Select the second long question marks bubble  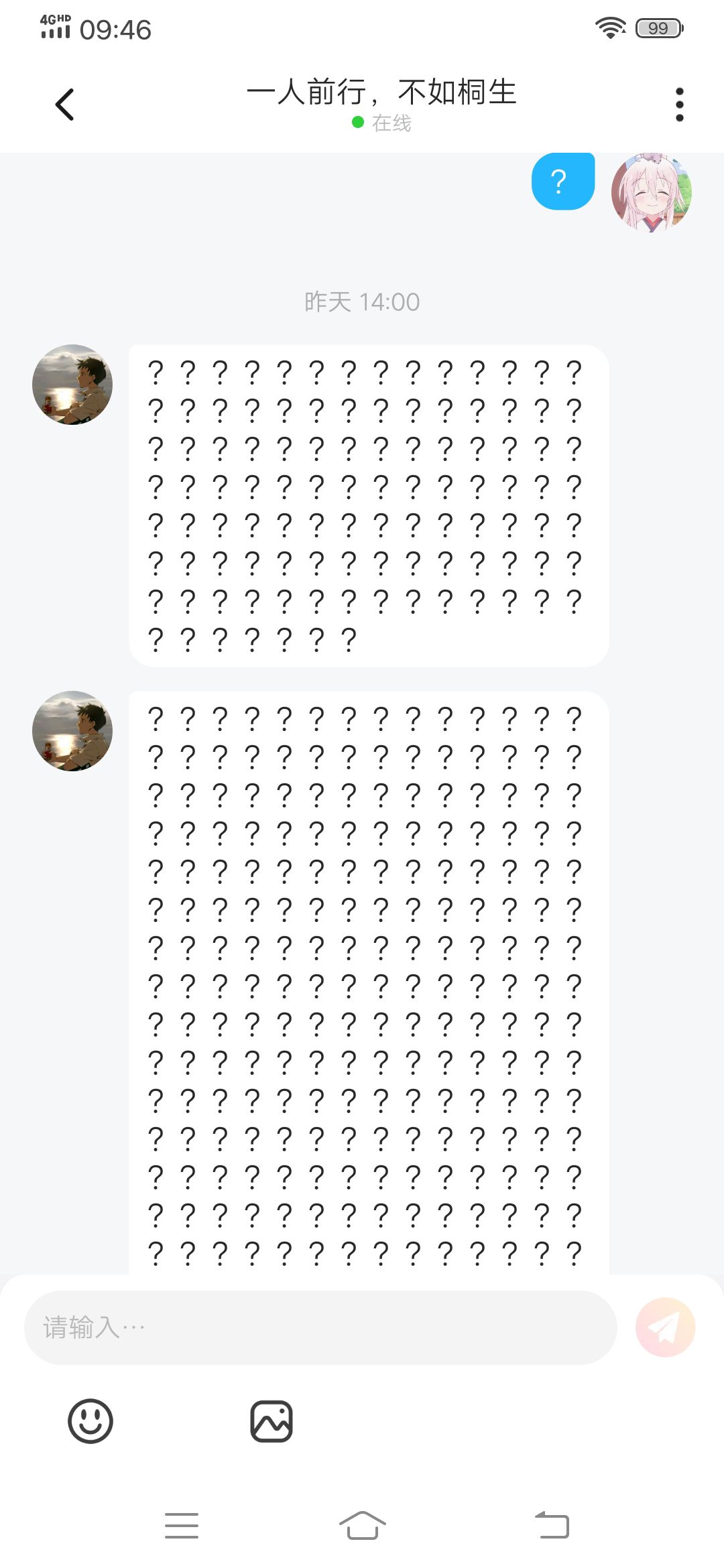pyautogui.click(x=369, y=982)
